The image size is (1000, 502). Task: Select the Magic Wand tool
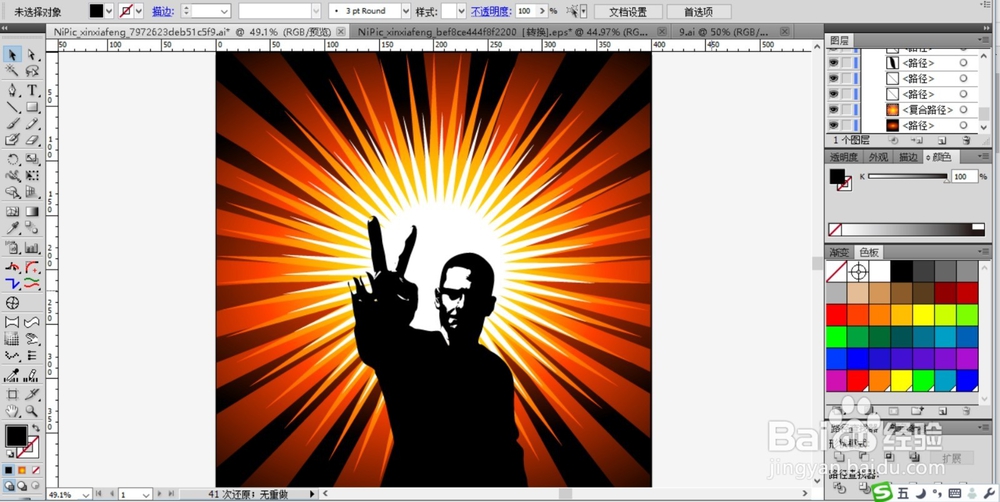[x=12, y=71]
